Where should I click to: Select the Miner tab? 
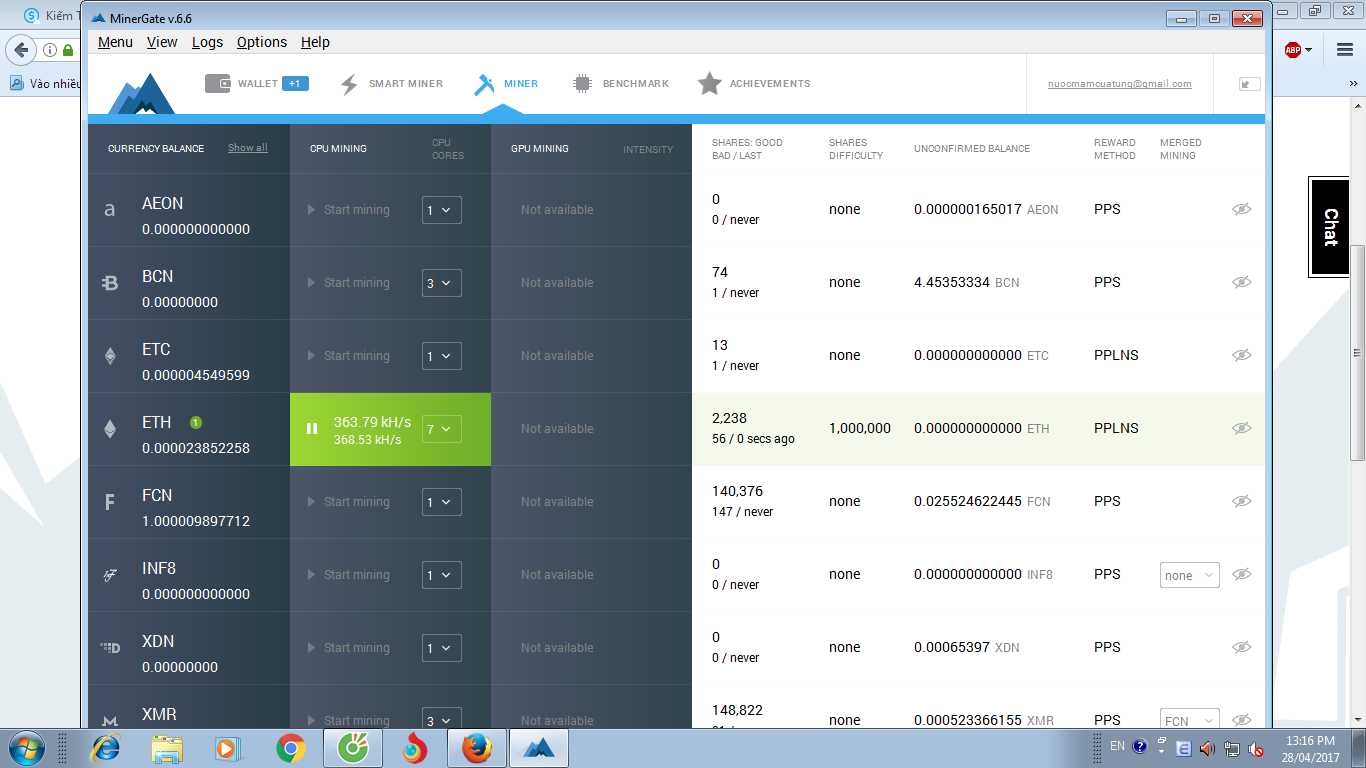pyautogui.click(x=506, y=84)
